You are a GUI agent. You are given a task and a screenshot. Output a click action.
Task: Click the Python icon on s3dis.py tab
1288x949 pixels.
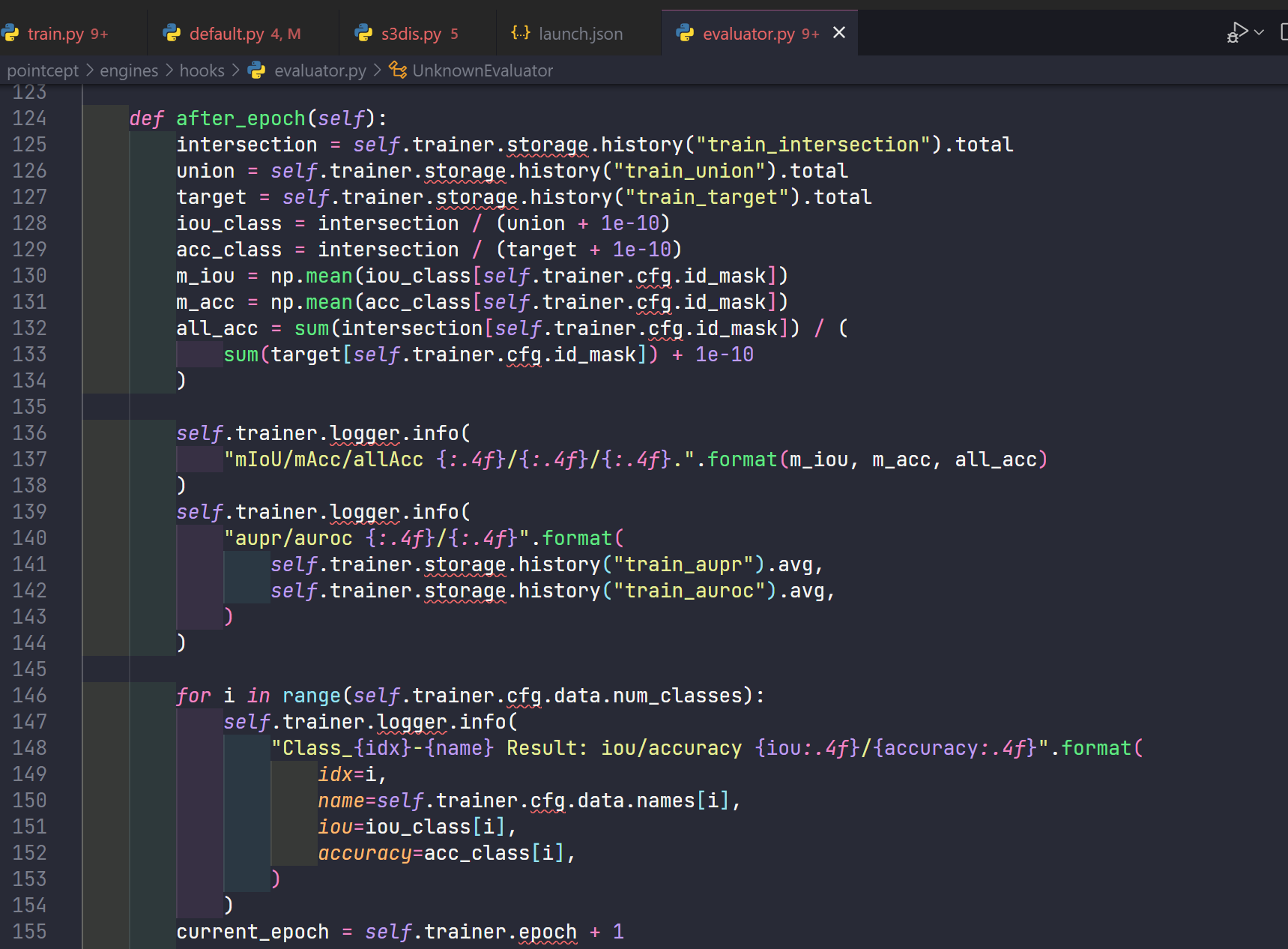coord(363,33)
